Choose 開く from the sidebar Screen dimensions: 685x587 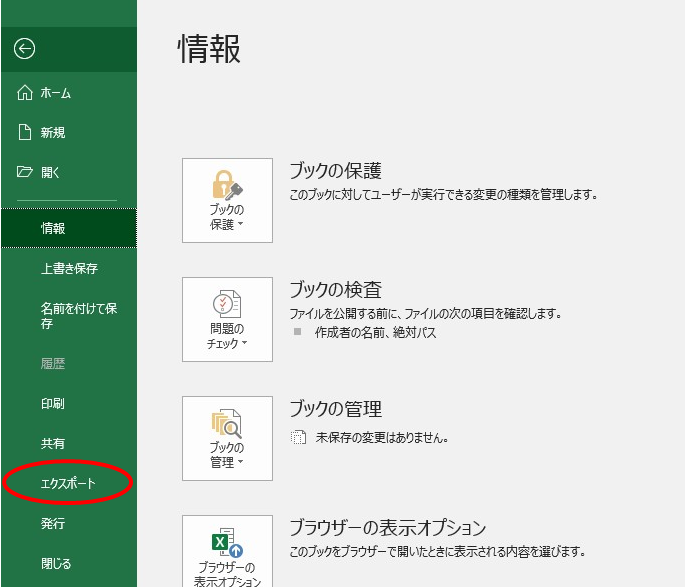[69, 173]
